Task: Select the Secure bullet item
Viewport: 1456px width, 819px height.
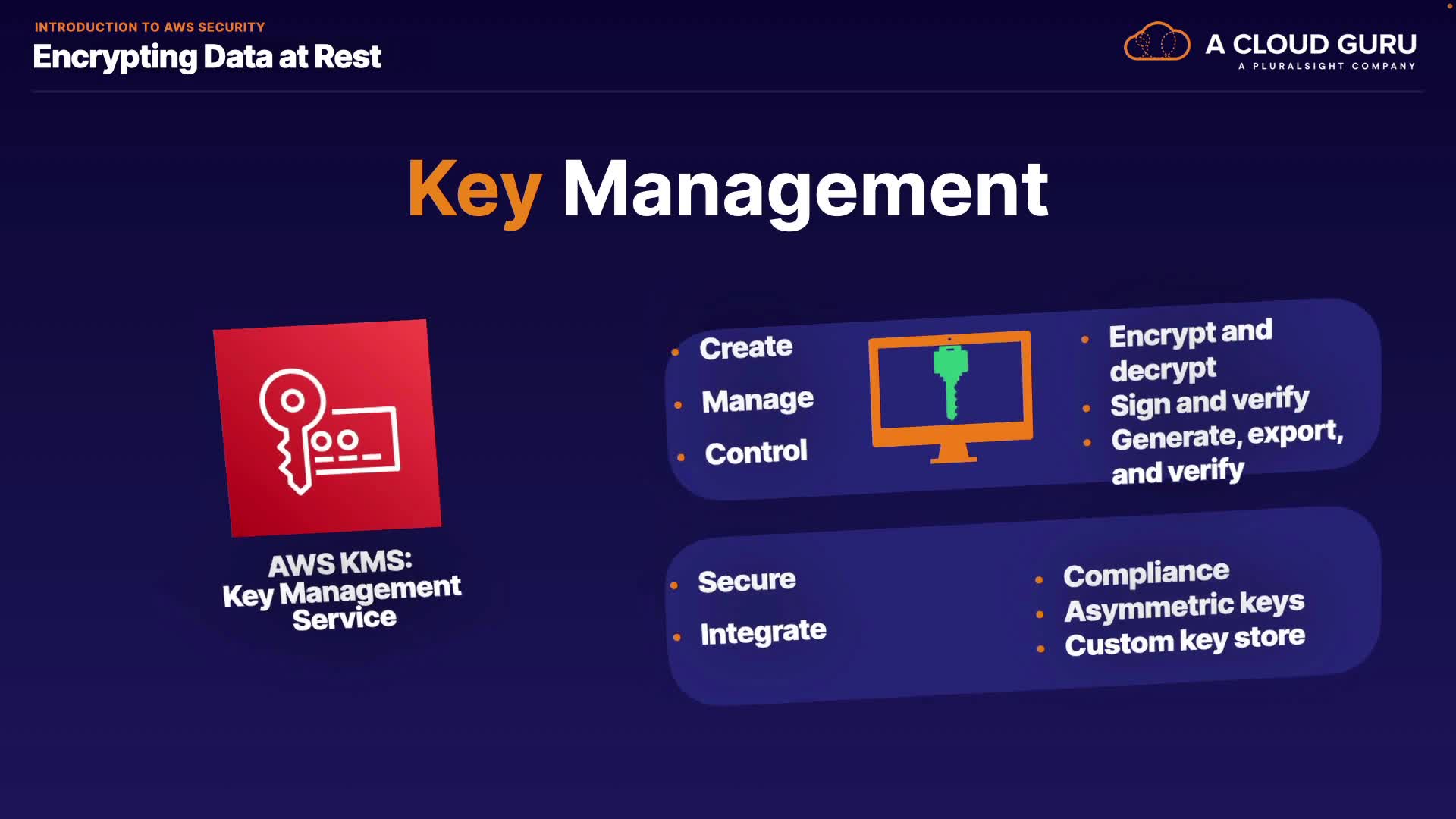Action: click(x=746, y=581)
